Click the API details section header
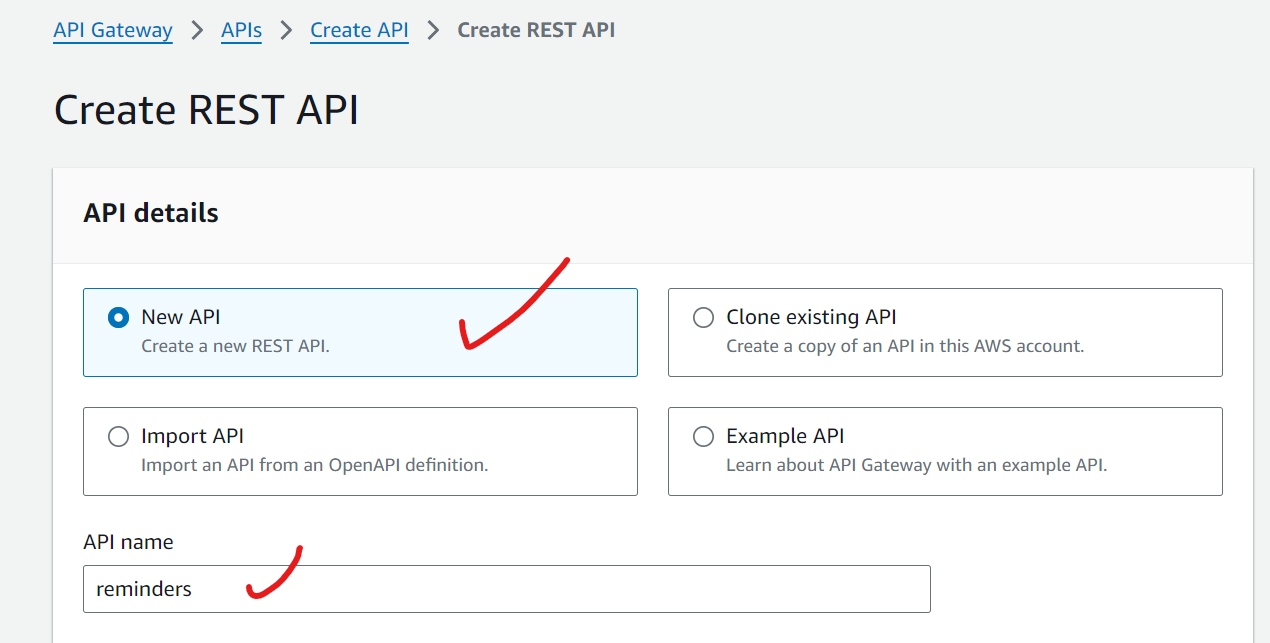The height and width of the screenshot is (643, 1270). [x=151, y=213]
